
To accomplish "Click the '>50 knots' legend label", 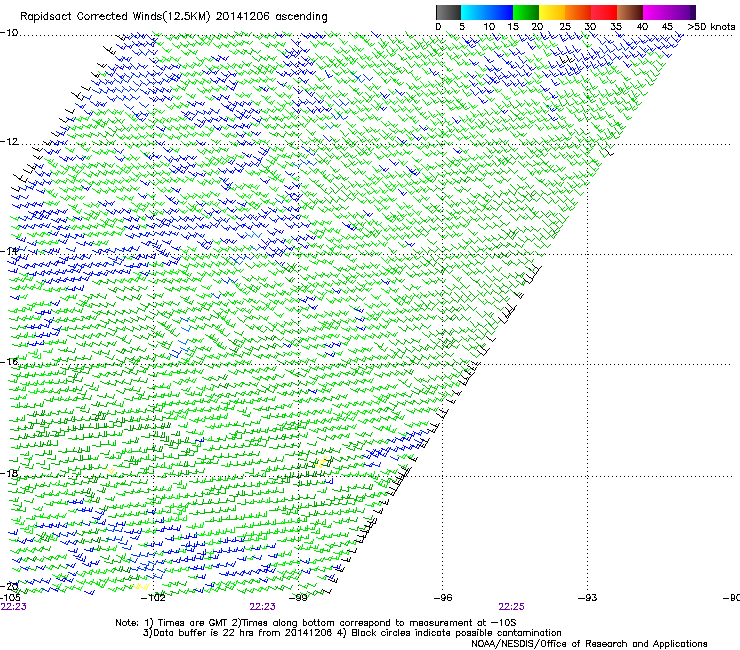I will pos(711,27).
